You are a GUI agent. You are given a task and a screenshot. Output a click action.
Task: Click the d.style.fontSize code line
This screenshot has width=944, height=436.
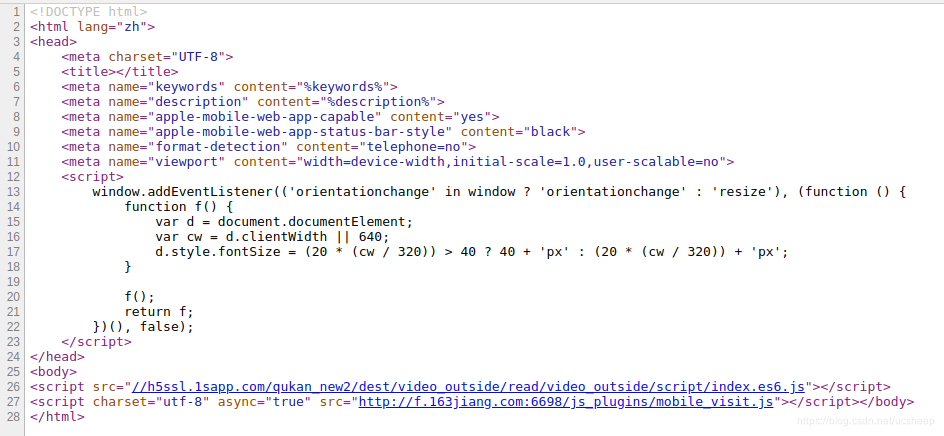(472, 252)
